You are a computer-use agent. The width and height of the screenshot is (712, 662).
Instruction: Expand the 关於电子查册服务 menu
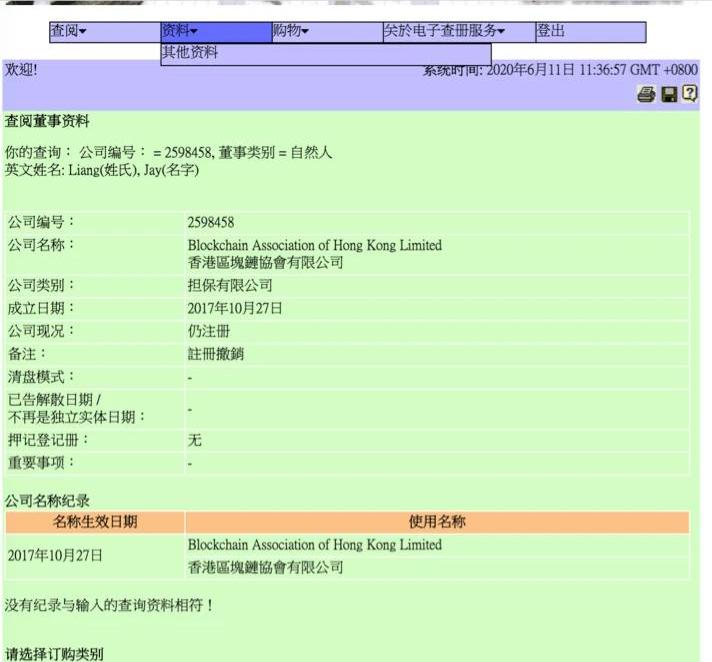460,32
